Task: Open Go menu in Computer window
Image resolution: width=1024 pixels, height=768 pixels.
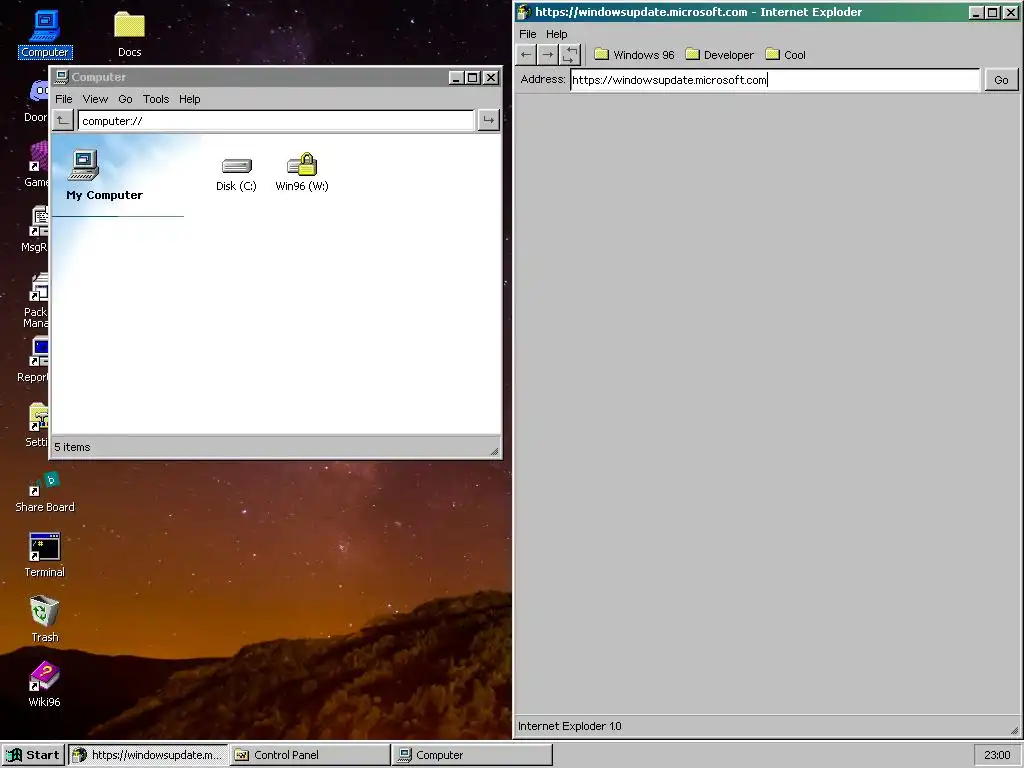Action: 125,99
